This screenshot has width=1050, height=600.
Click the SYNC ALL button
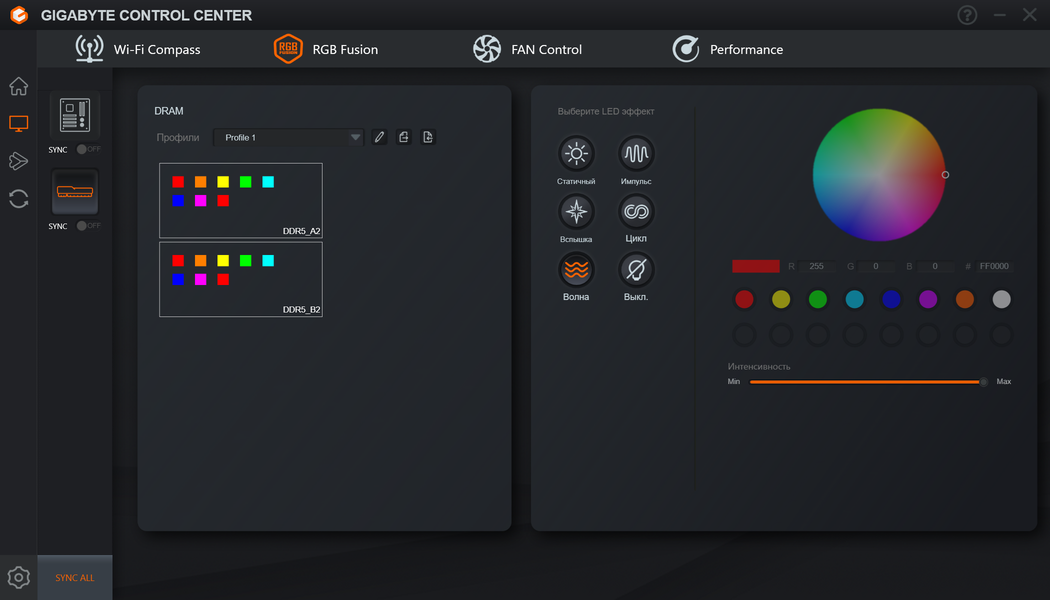[x=75, y=577]
